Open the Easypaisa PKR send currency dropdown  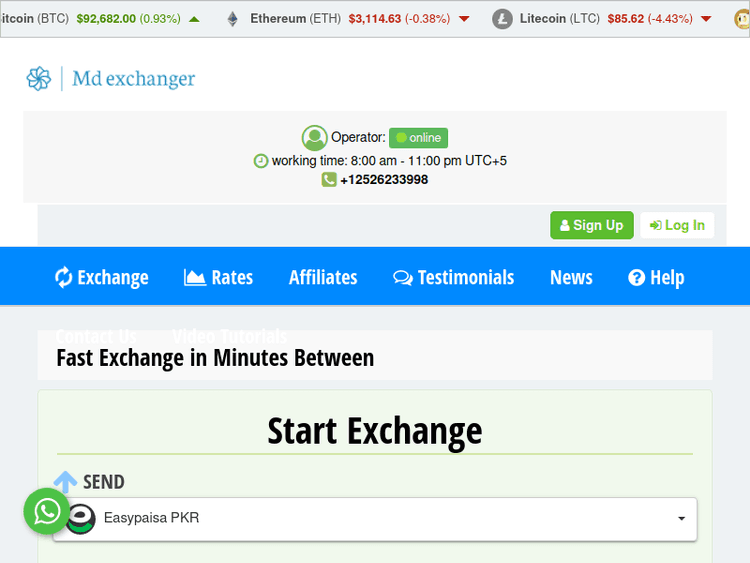pyautogui.click(x=375, y=519)
